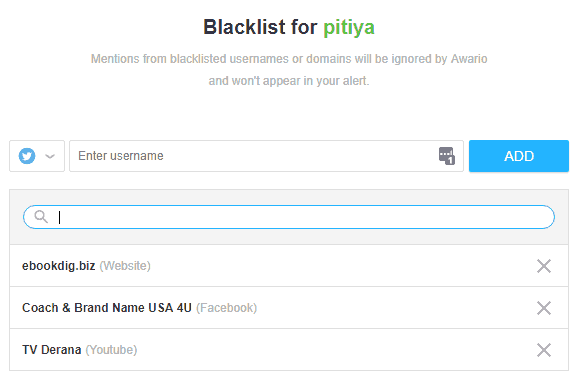Click the (Youtube) source label

pyautogui.click(x=111, y=350)
